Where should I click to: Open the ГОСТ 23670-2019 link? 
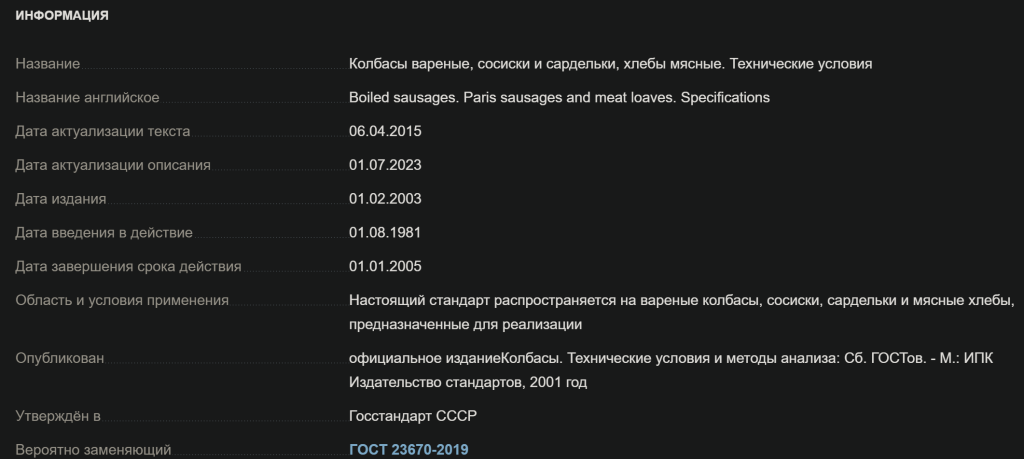point(408,449)
